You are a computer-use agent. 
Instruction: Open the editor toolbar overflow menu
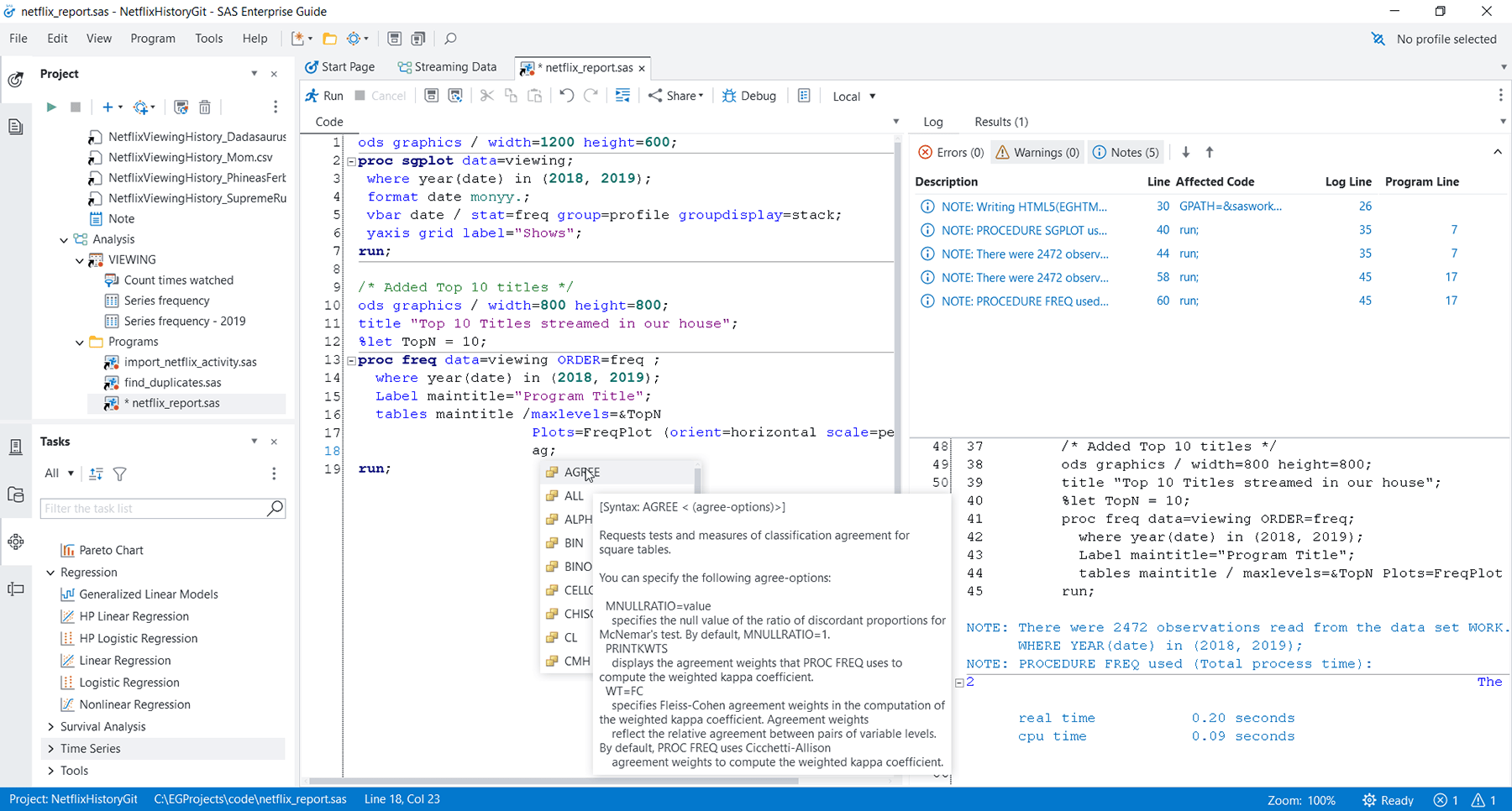click(1500, 96)
